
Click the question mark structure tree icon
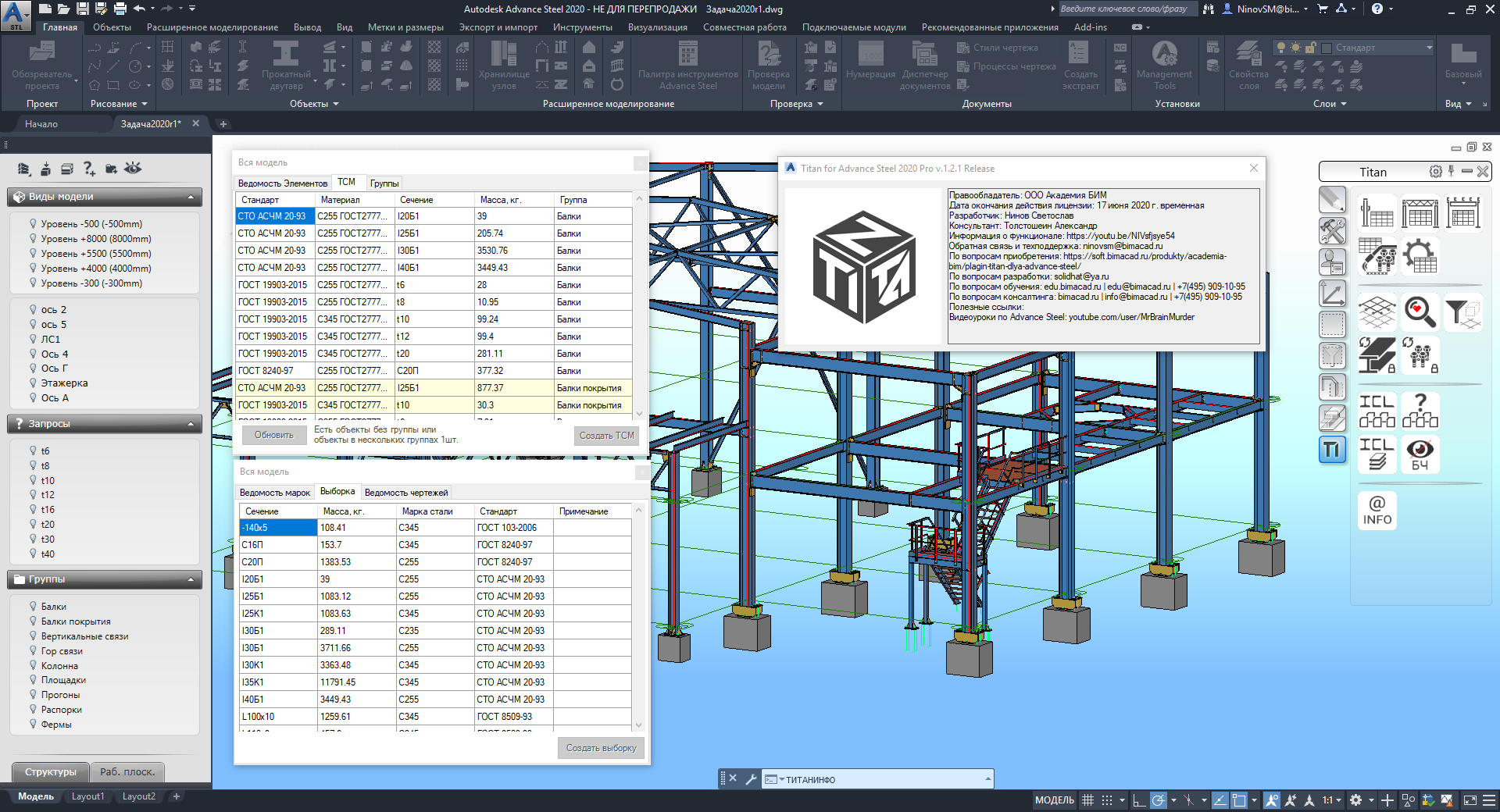pyautogui.click(x=1420, y=411)
